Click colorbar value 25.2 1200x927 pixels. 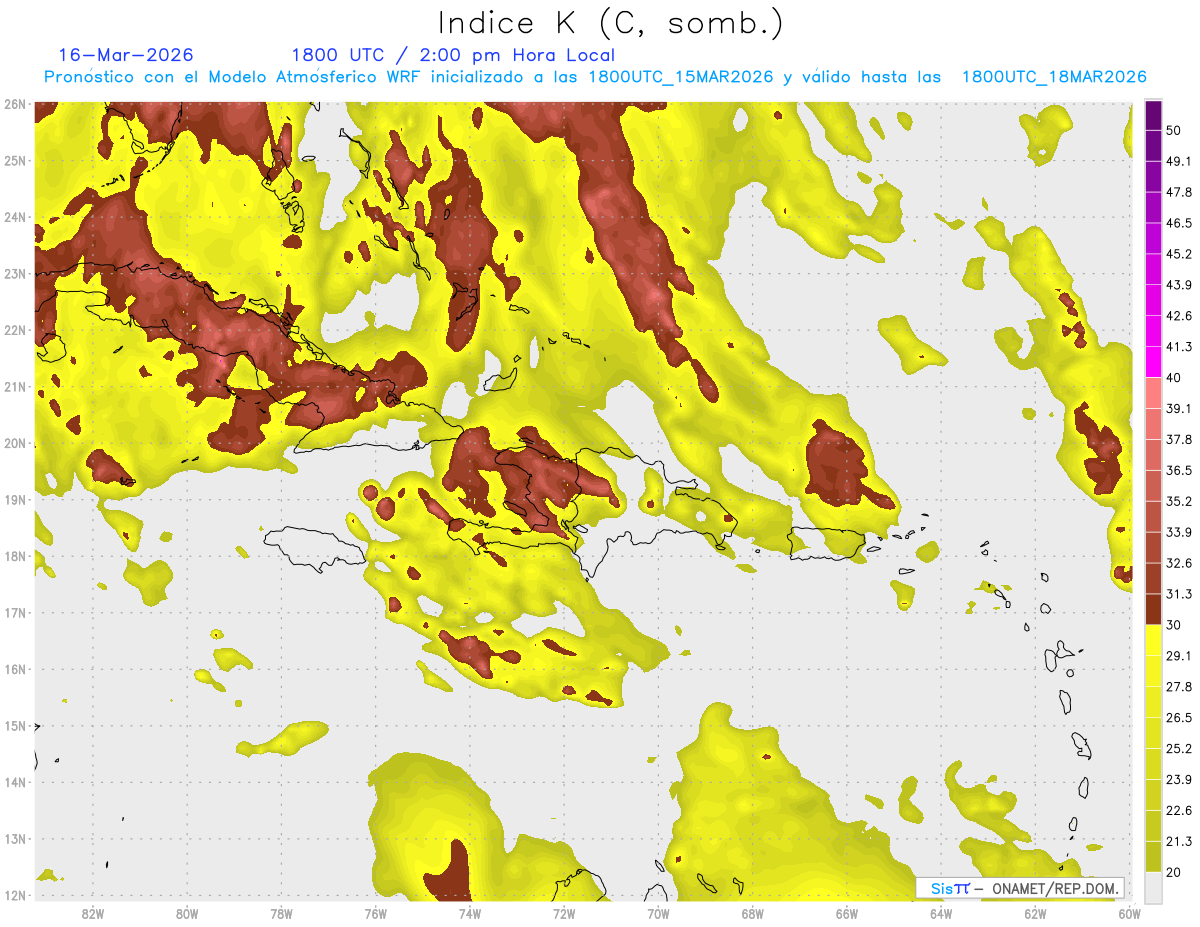pyautogui.click(x=1179, y=748)
